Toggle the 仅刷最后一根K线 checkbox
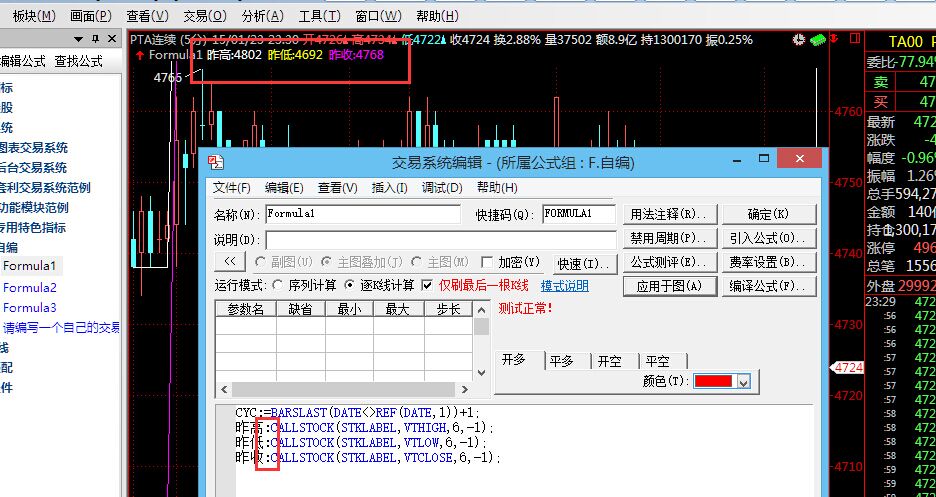The image size is (936, 497). [428, 285]
